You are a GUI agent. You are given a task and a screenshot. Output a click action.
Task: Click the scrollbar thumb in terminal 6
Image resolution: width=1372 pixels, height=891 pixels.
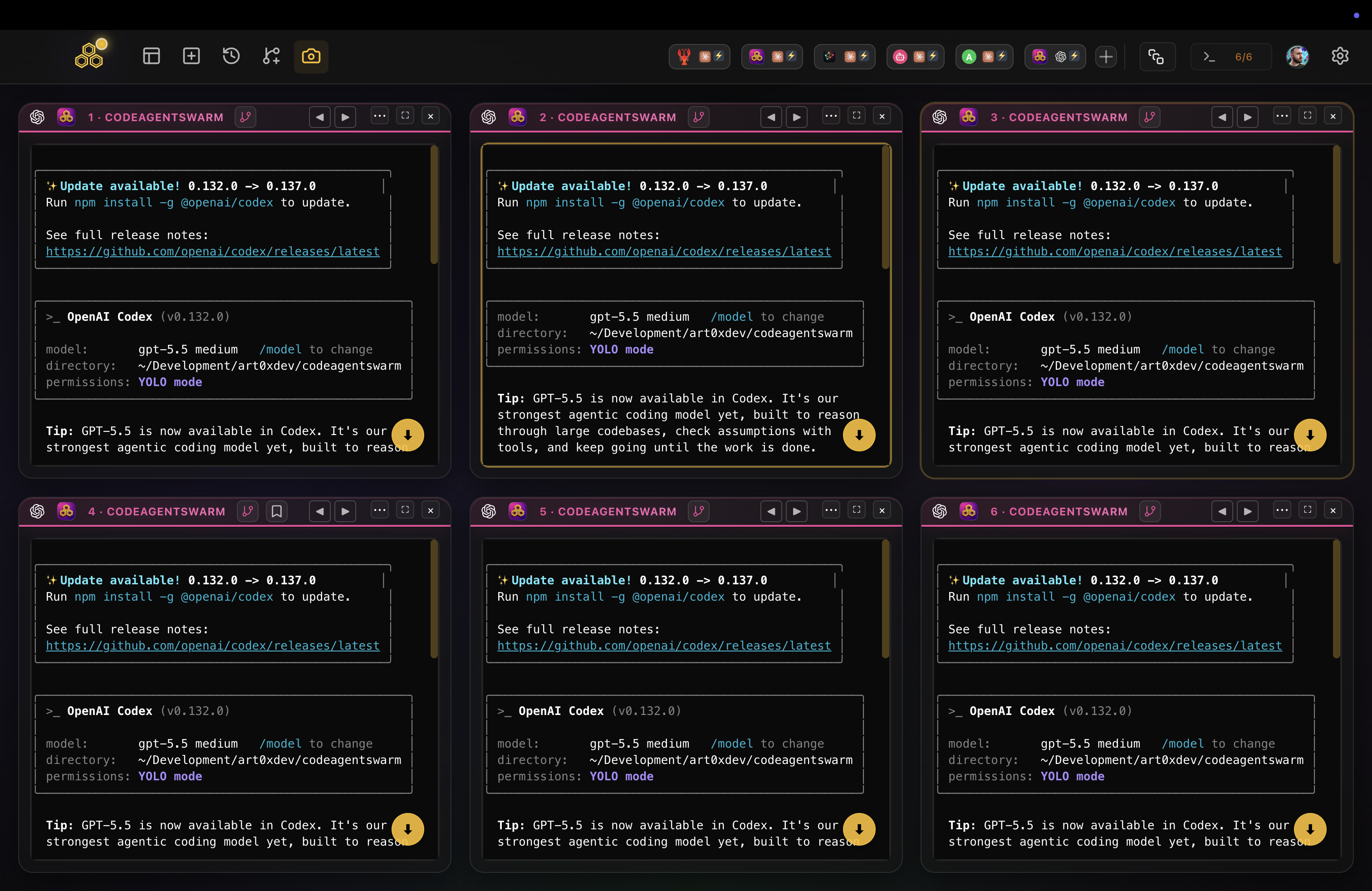[x=1336, y=599]
